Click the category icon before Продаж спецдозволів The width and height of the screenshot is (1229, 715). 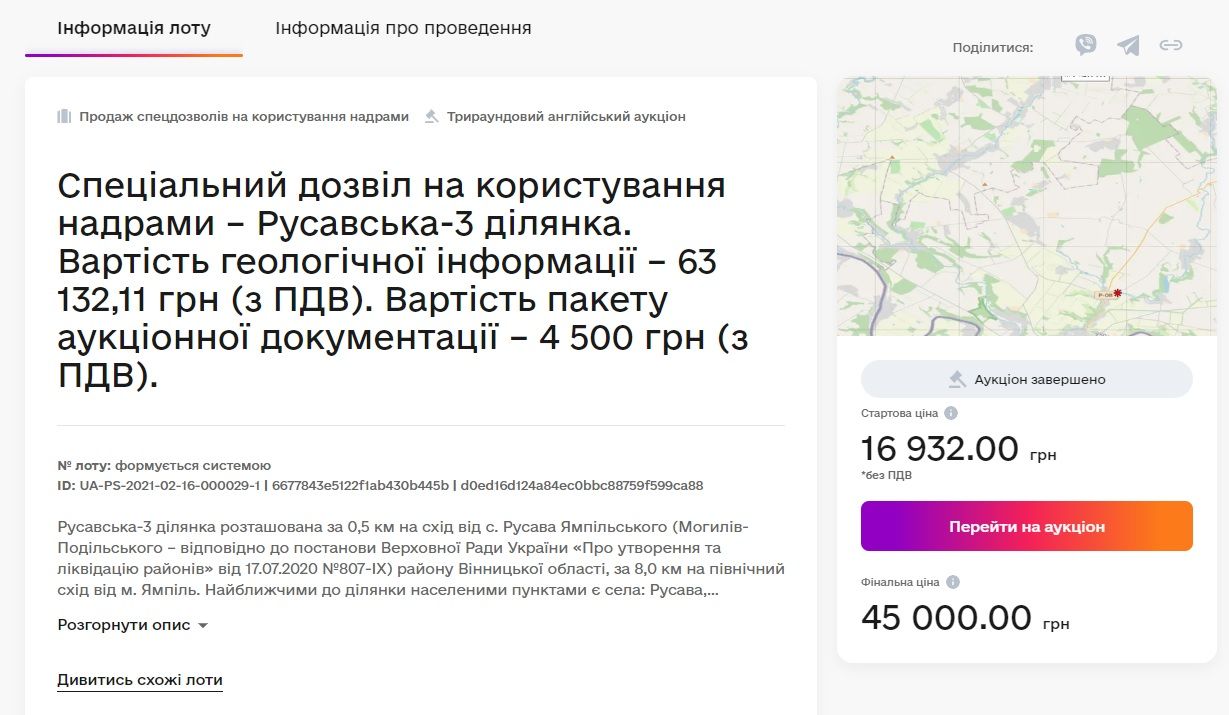[x=65, y=116]
